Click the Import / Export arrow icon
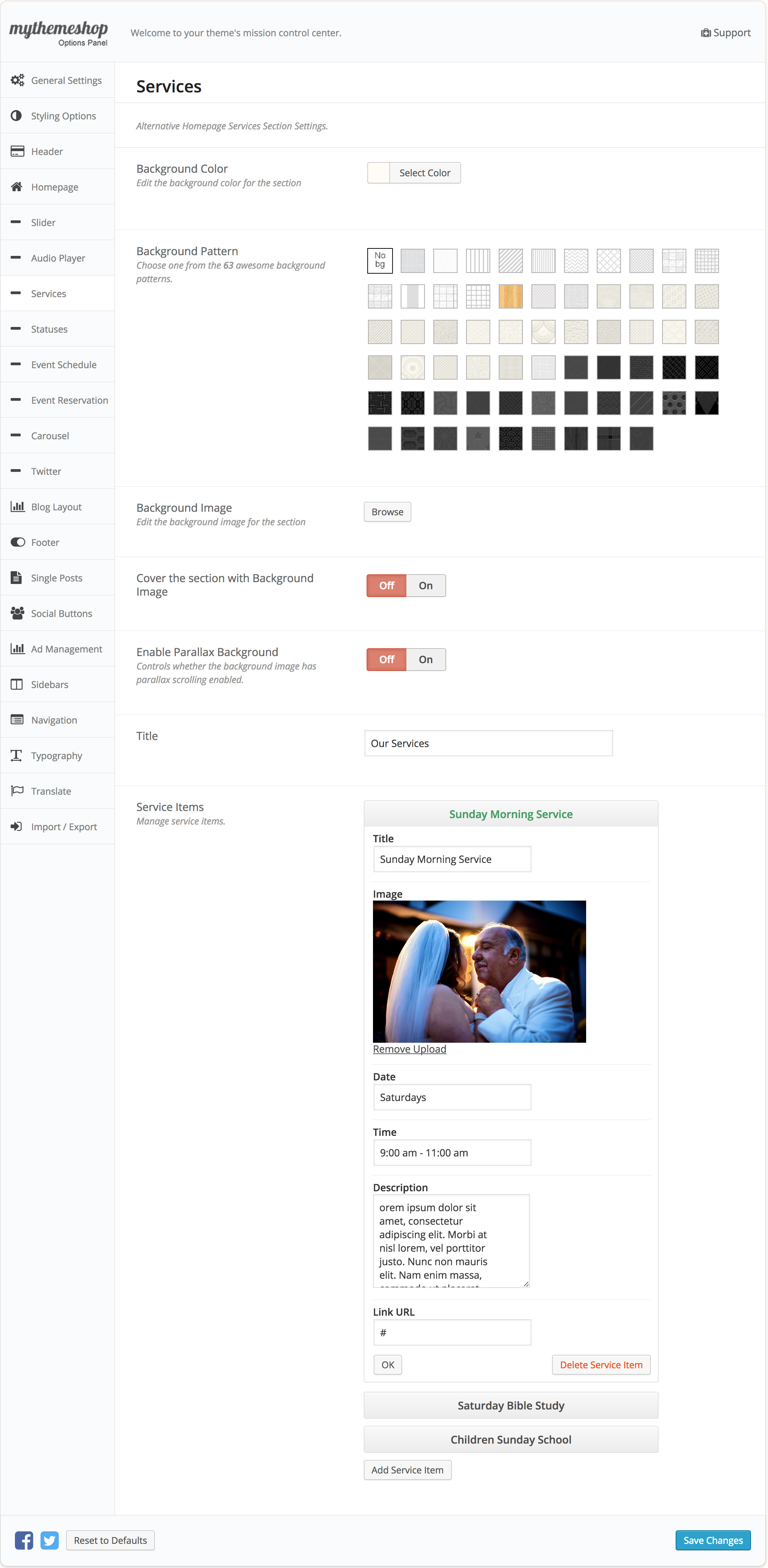Viewport: 768px width, 1568px height. 17,827
